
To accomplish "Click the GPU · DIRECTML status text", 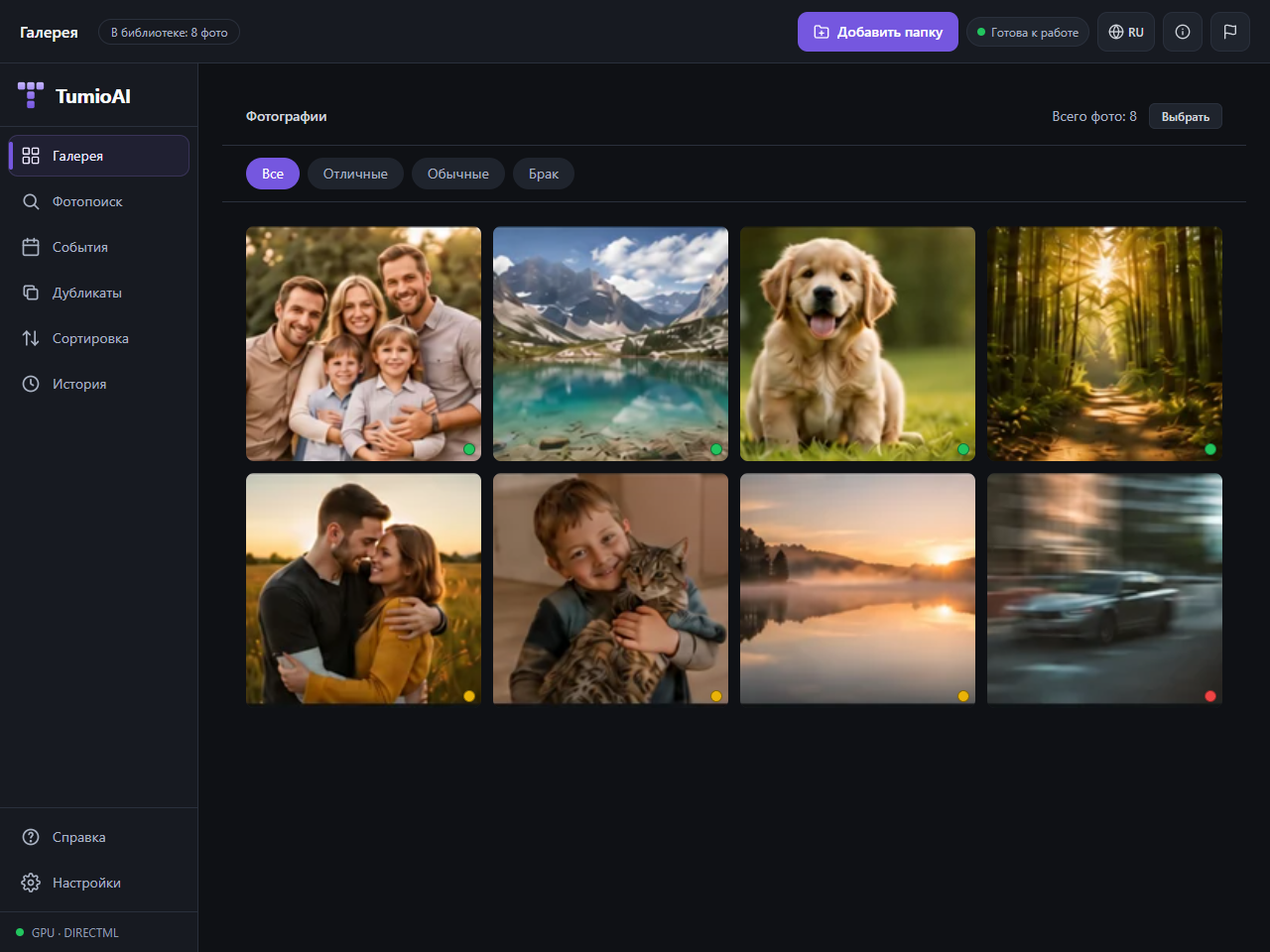I will [75, 932].
